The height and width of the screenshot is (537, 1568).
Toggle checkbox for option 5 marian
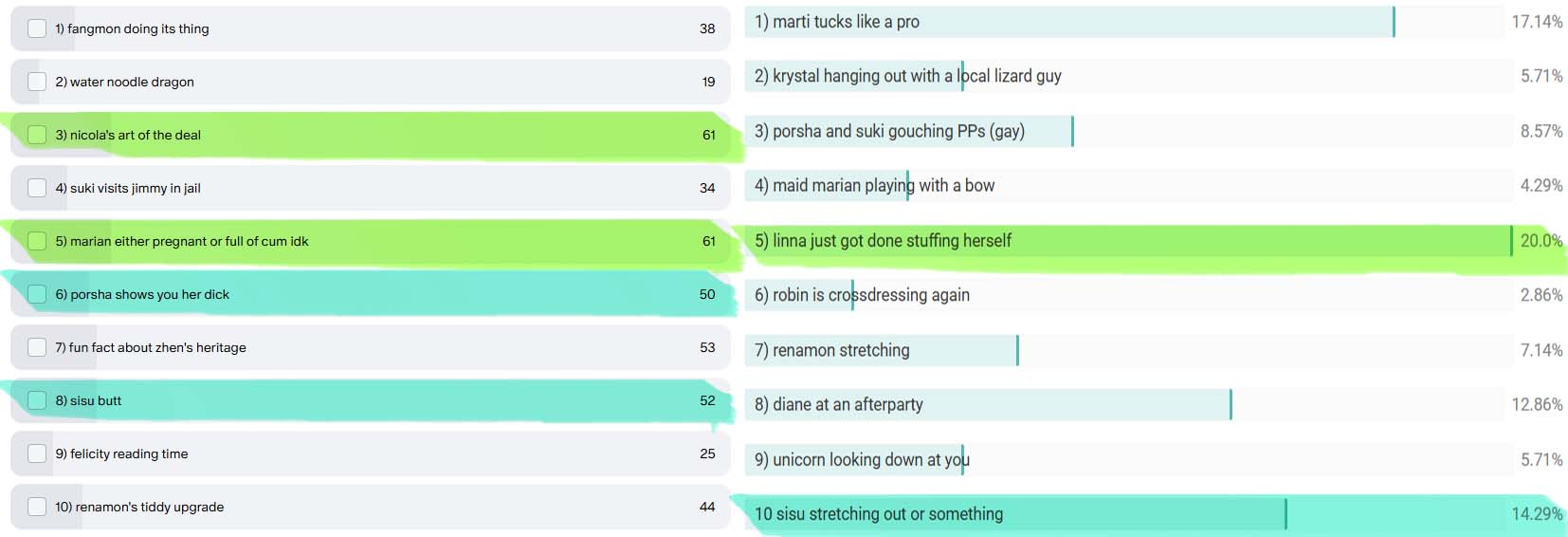[x=37, y=241]
